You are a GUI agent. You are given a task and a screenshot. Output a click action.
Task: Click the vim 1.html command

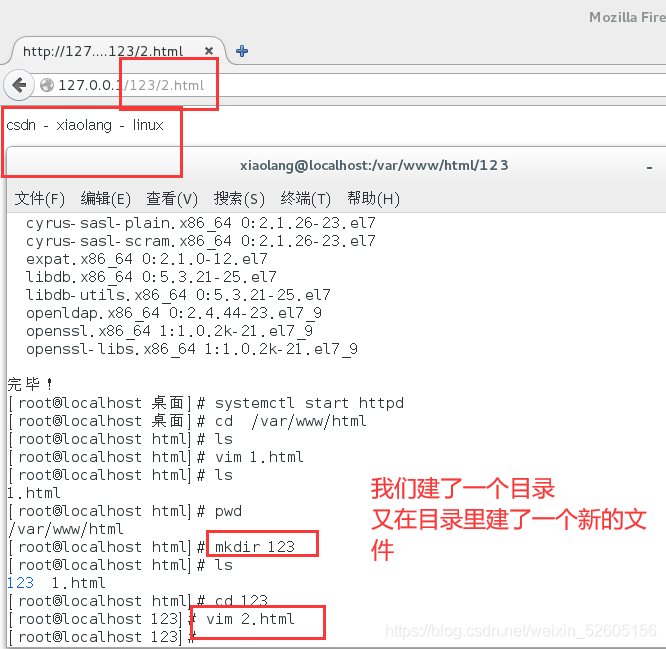[259, 457]
